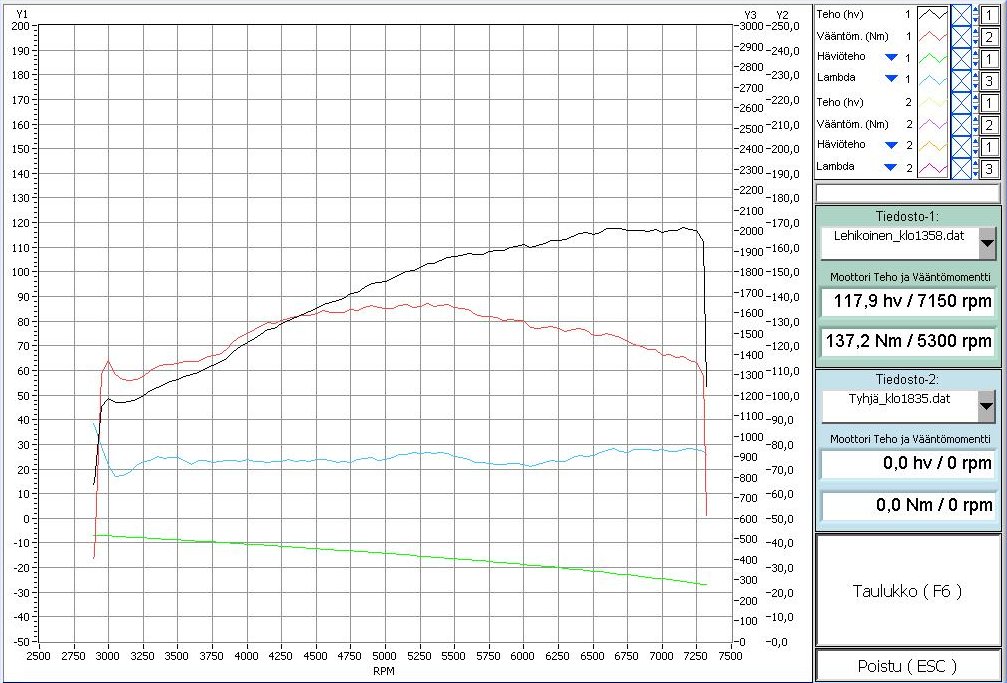Increment the axis stepper for Lambda 1
This screenshot has height=683, width=1007.
(976, 76)
